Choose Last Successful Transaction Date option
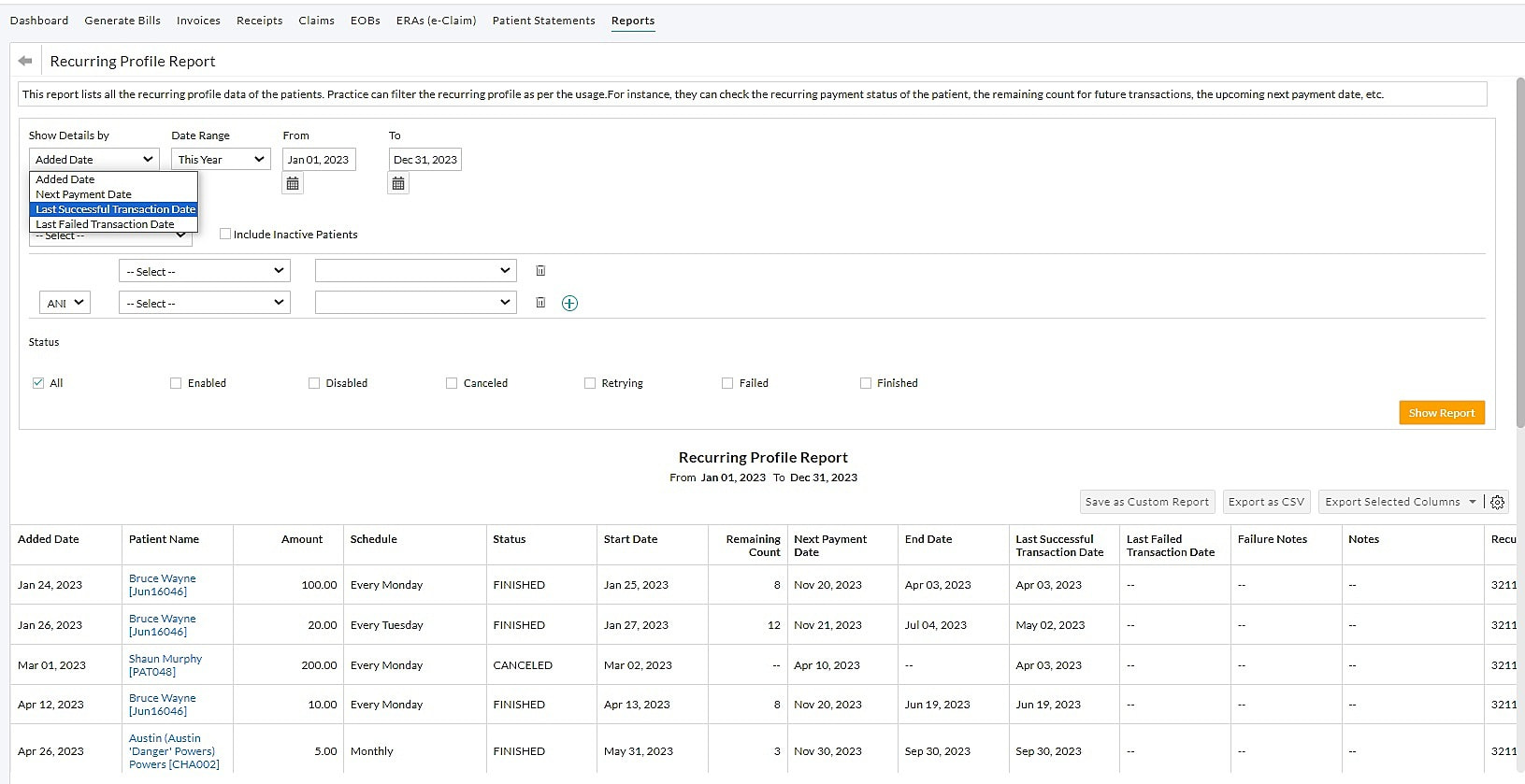The height and width of the screenshot is (784, 1525). (x=115, y=209)
